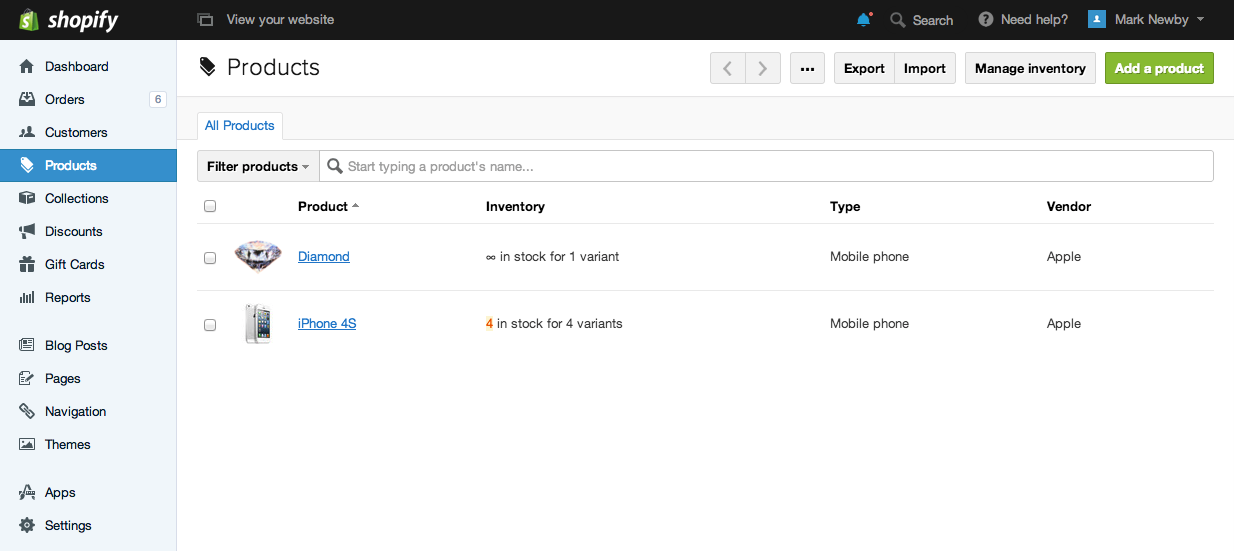Image resolution: width=1234 pixels, height=551 pixels.
Task: Click the Navigation link icon
Action: [27, 411]
